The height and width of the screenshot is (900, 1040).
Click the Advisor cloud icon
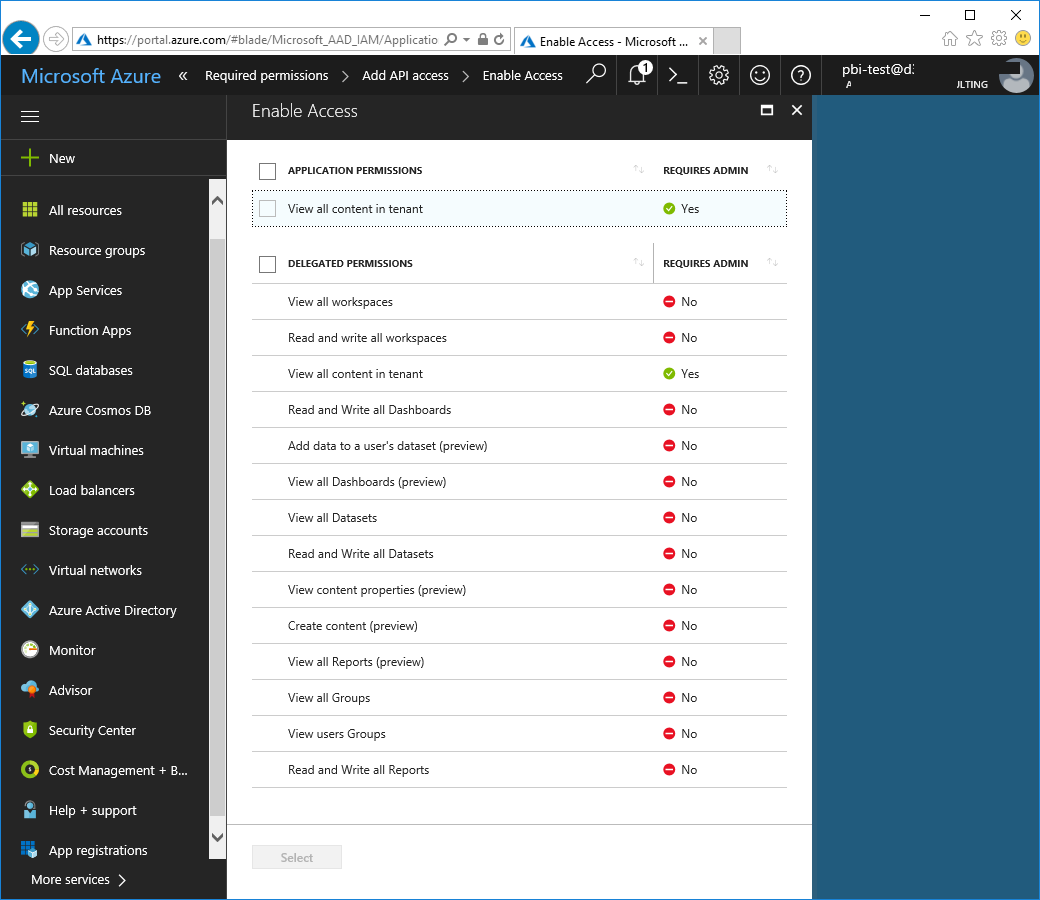coord(30,690)
